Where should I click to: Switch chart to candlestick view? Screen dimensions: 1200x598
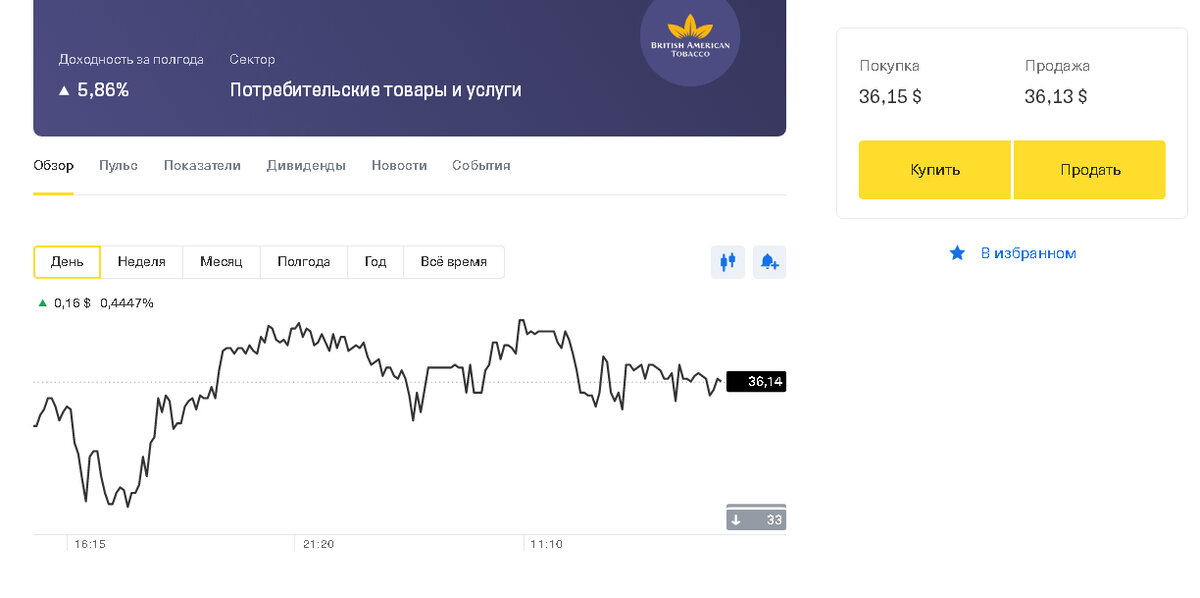point(728,261)
